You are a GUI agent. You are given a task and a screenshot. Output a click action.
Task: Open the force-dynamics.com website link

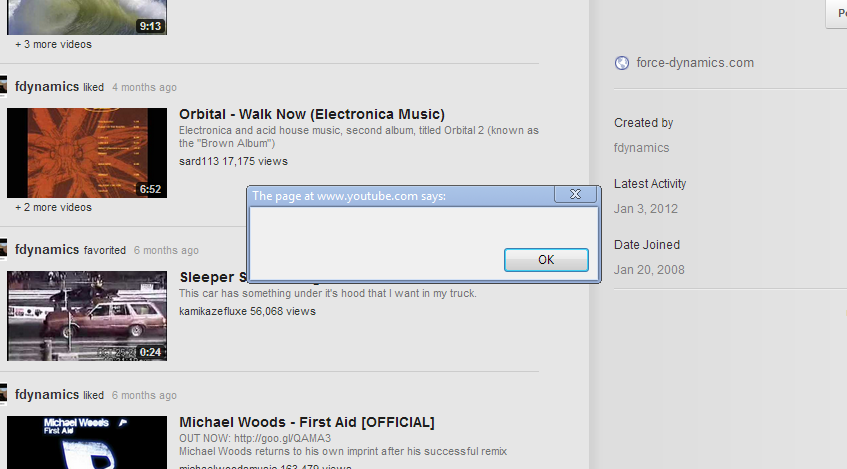pos(694,63)
